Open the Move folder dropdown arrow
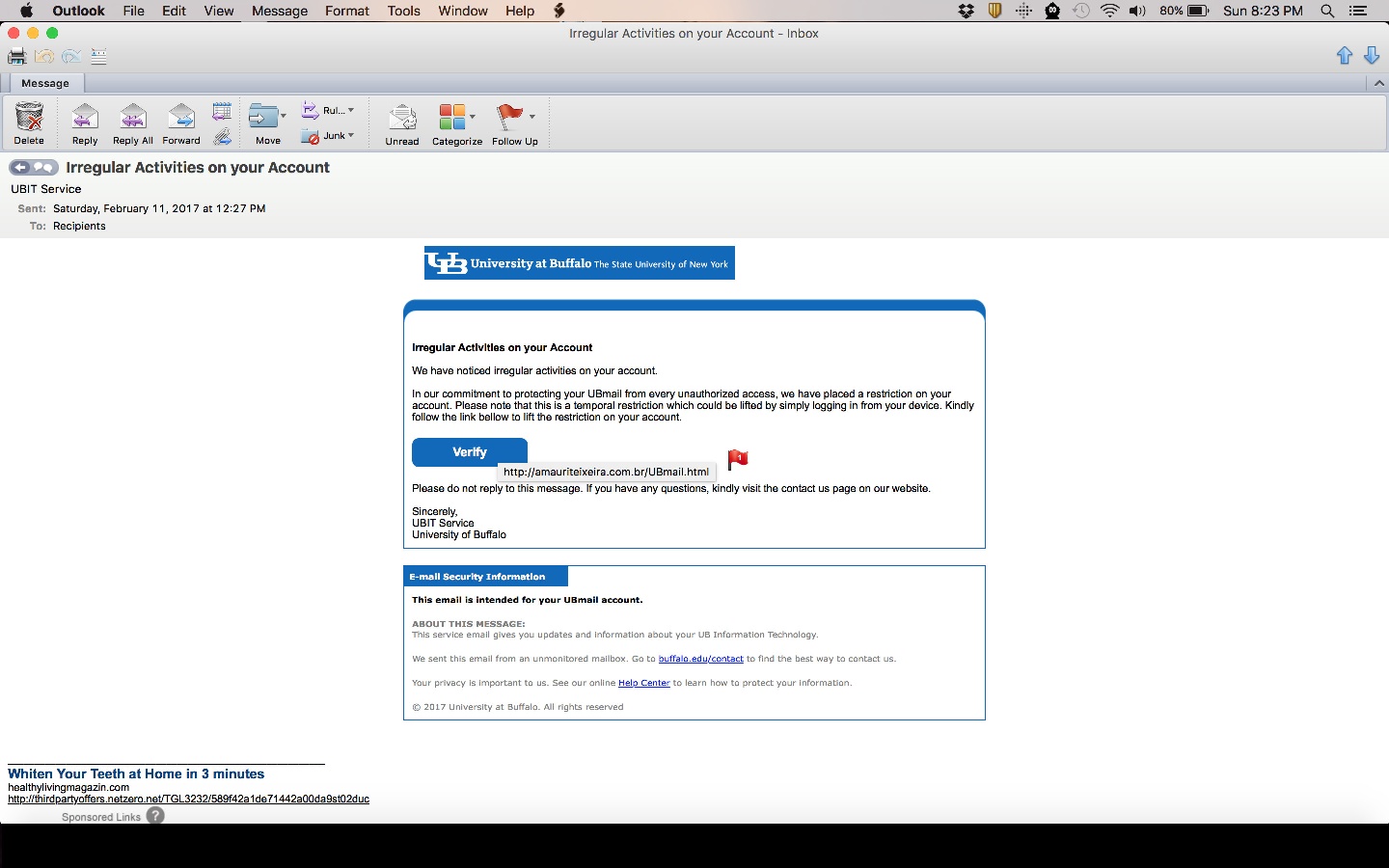Screen dimensions: 1389x868 pos(283,116)
